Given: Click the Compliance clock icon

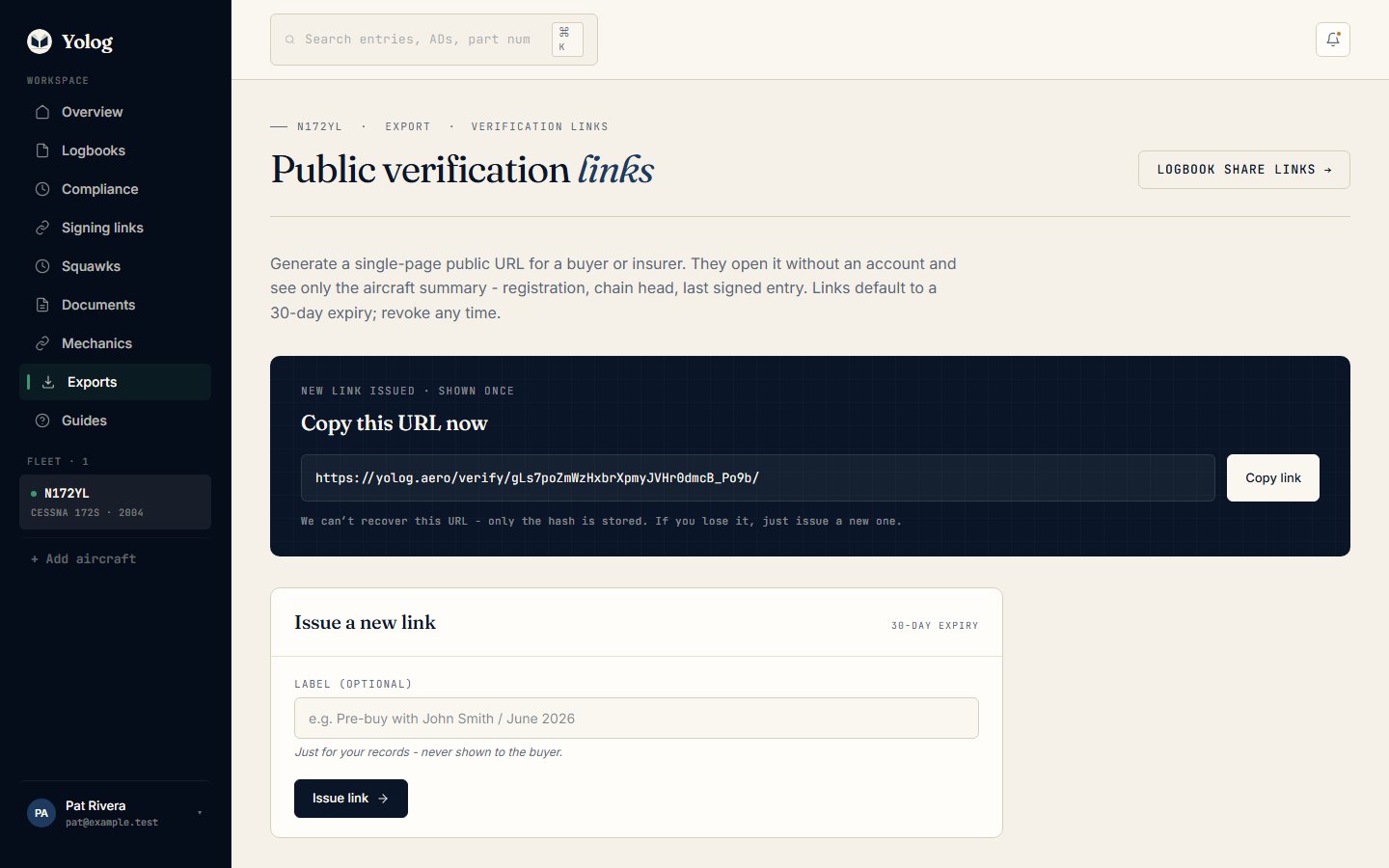Looking at the screenshot, I should (x=42, y=189).
